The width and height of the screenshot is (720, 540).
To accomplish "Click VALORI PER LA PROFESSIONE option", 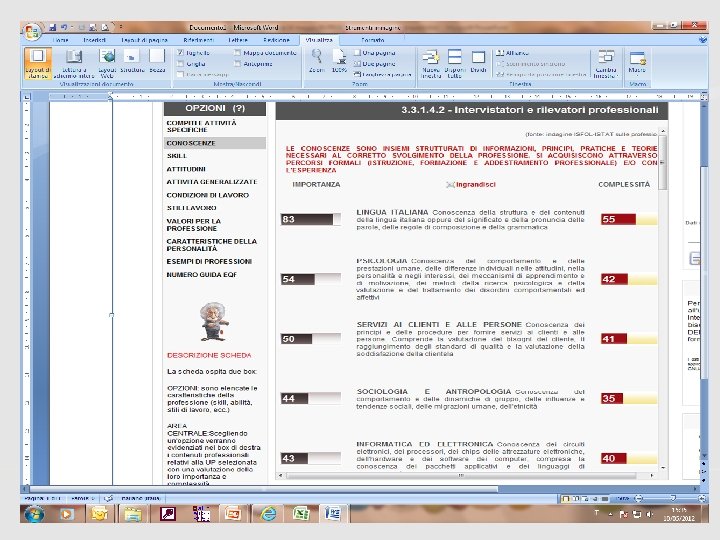I will click(193, 225).
